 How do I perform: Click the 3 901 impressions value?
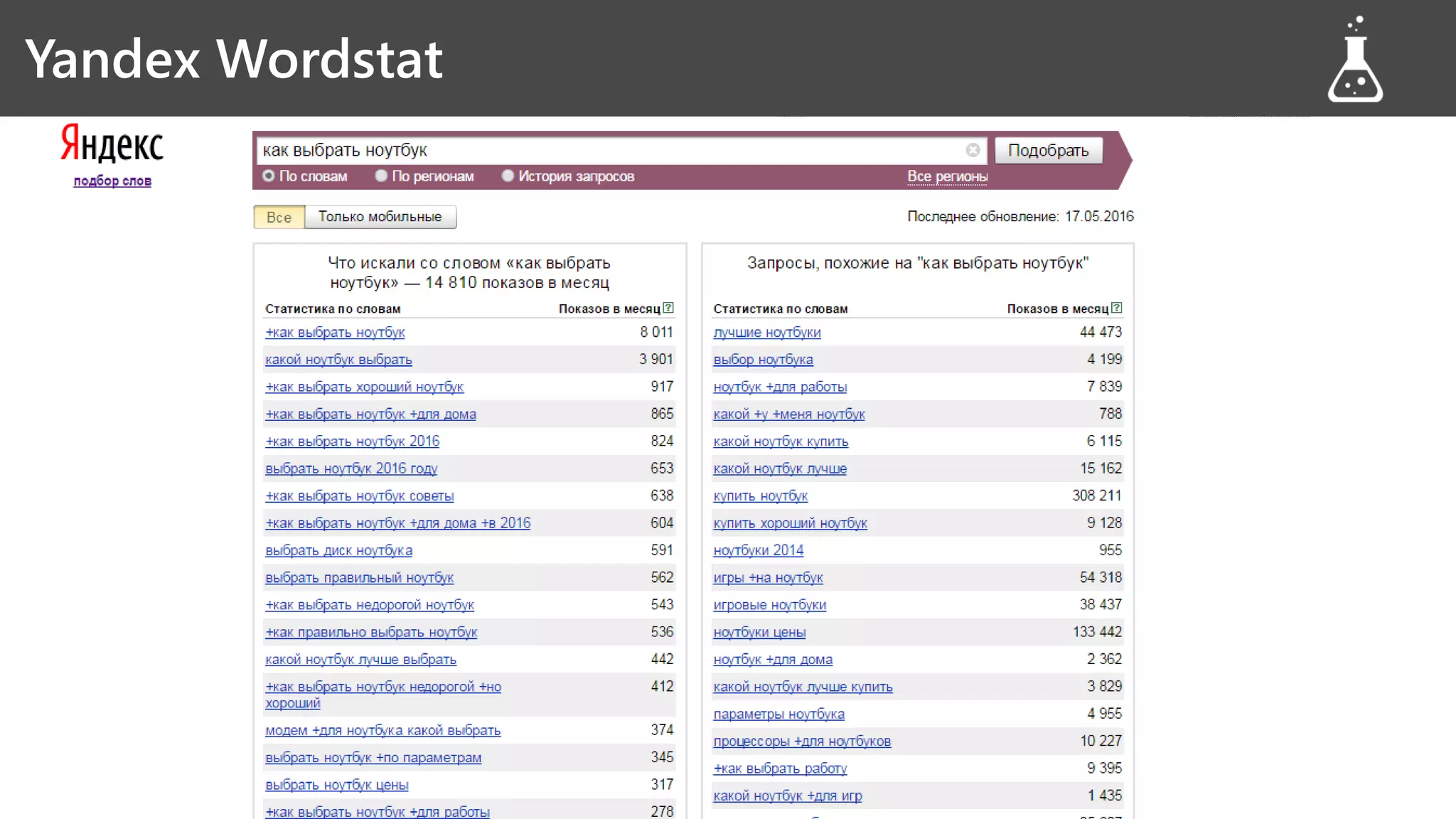pos(656,359)
